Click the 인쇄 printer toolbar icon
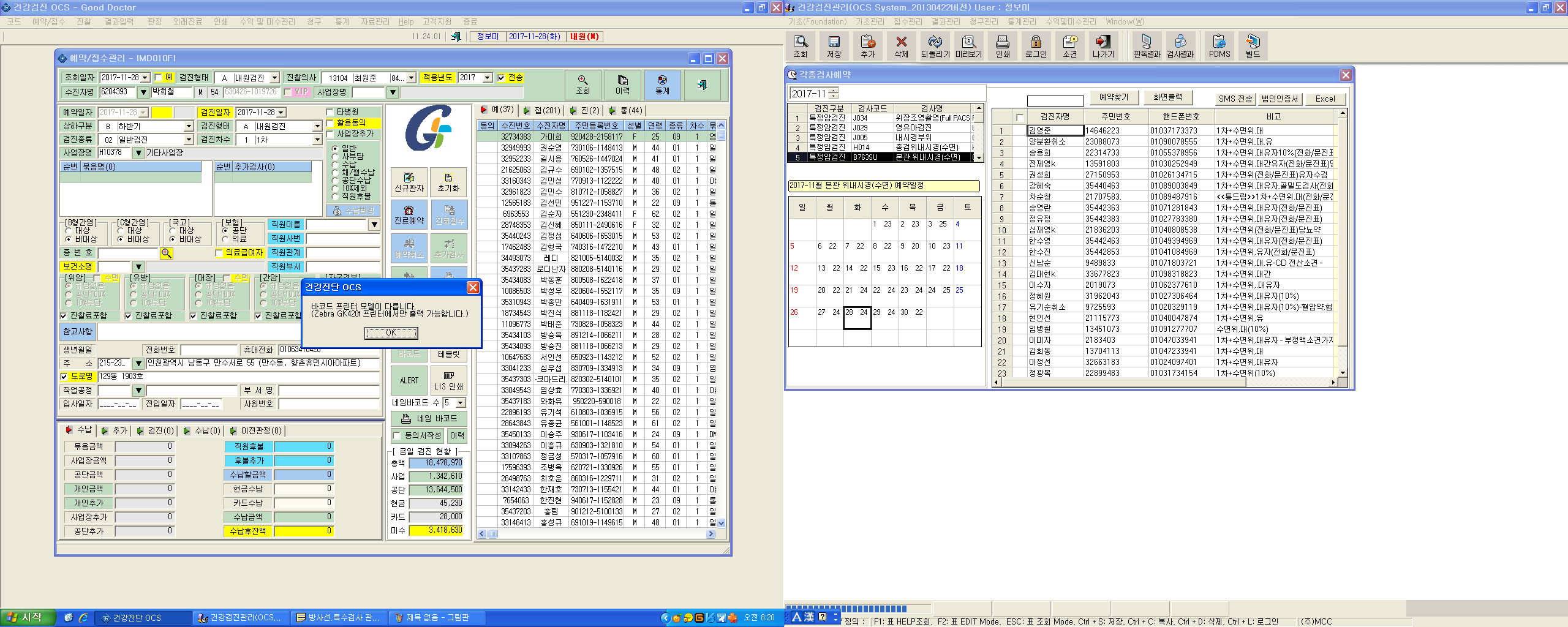The image size is (1568, 627). 1003,46
